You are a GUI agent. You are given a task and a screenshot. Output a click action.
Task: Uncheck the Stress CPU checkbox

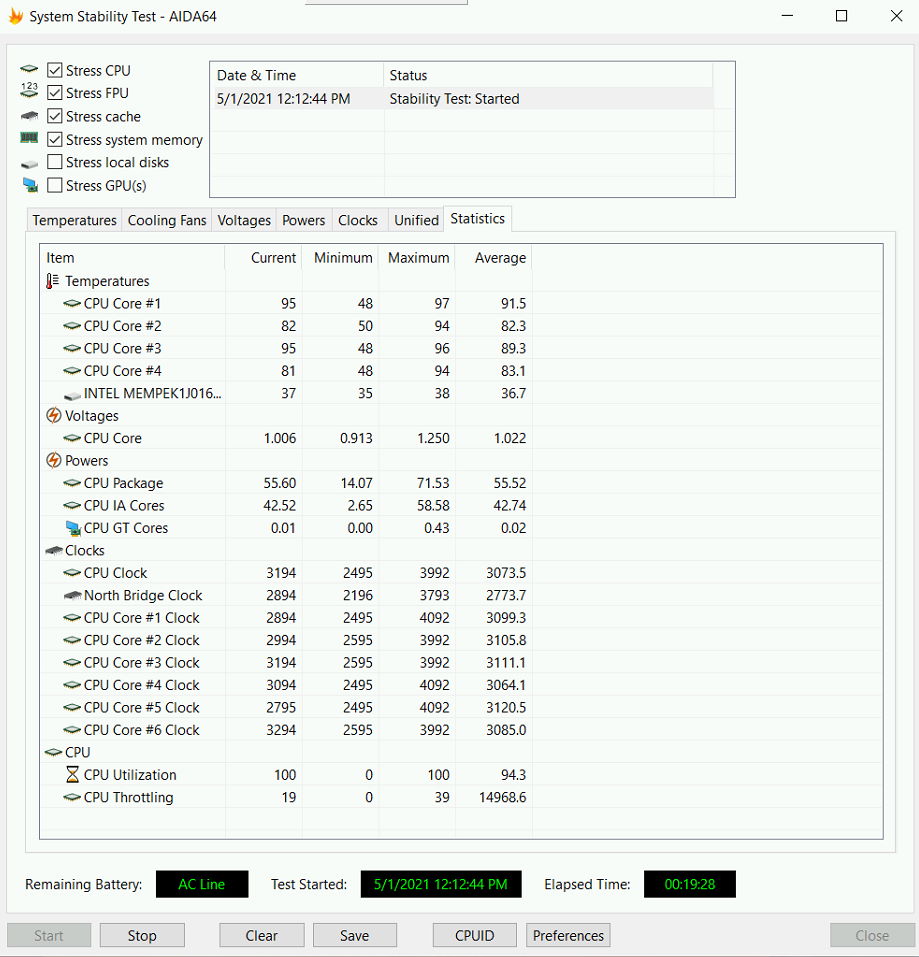point(55,70)
